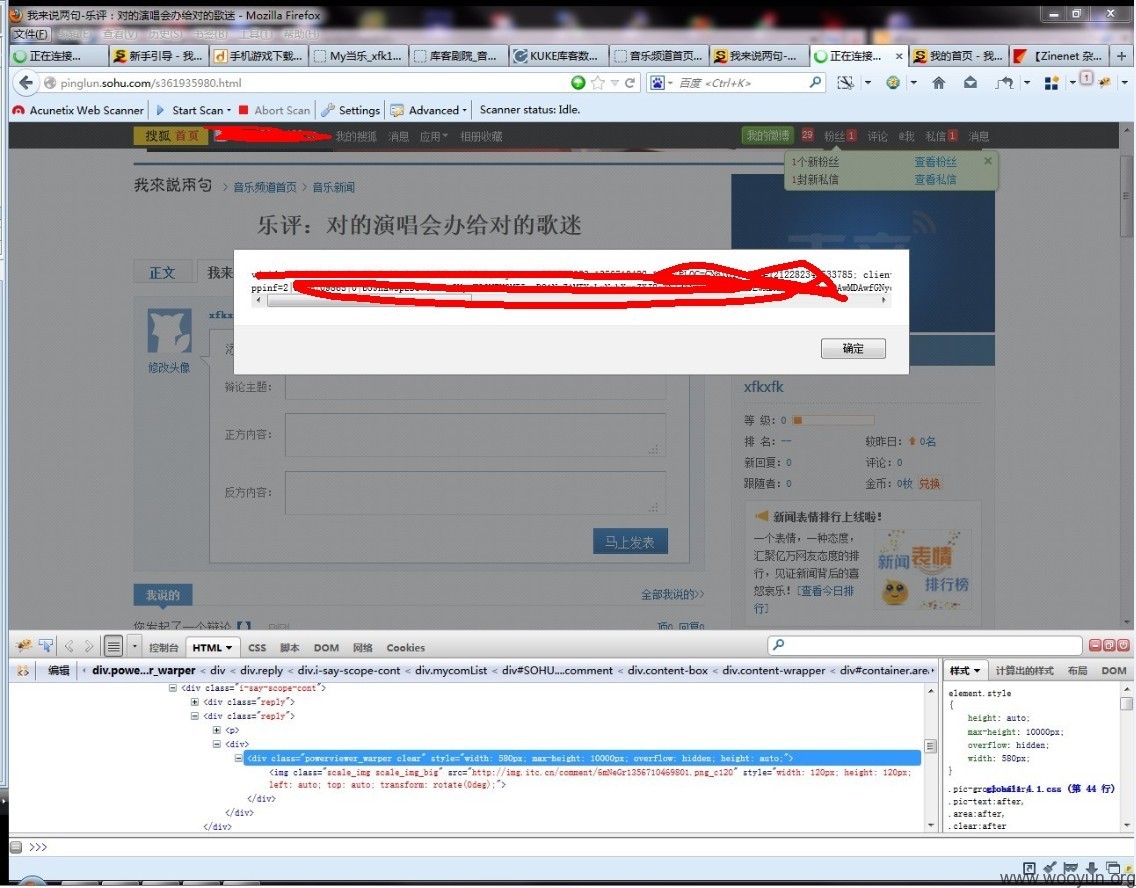1136x888 pixels.
Task: Click the browser back arrow button
Action: [26, 83]
